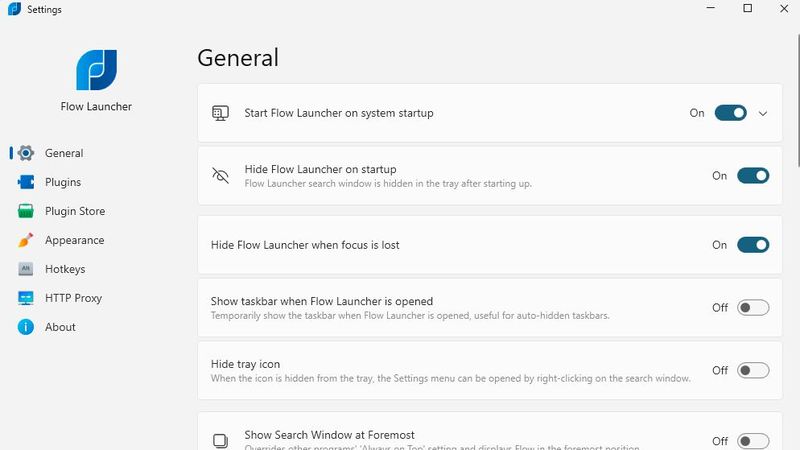
Task: Click 'When the icon is hidden from the tray' description
Action: 451,379
